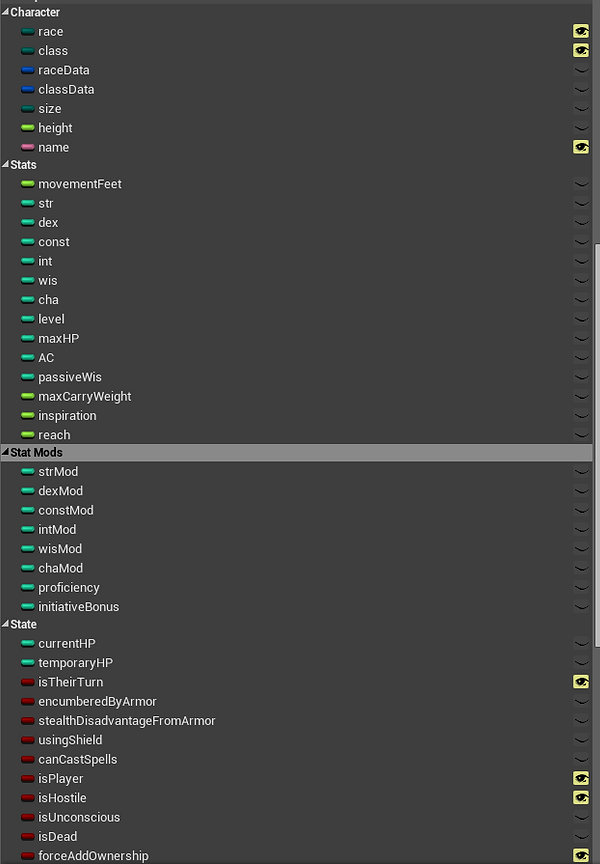Click the green pill beside movementFeet
Viewport: 600px width, 864px height.
pos(28,184)
